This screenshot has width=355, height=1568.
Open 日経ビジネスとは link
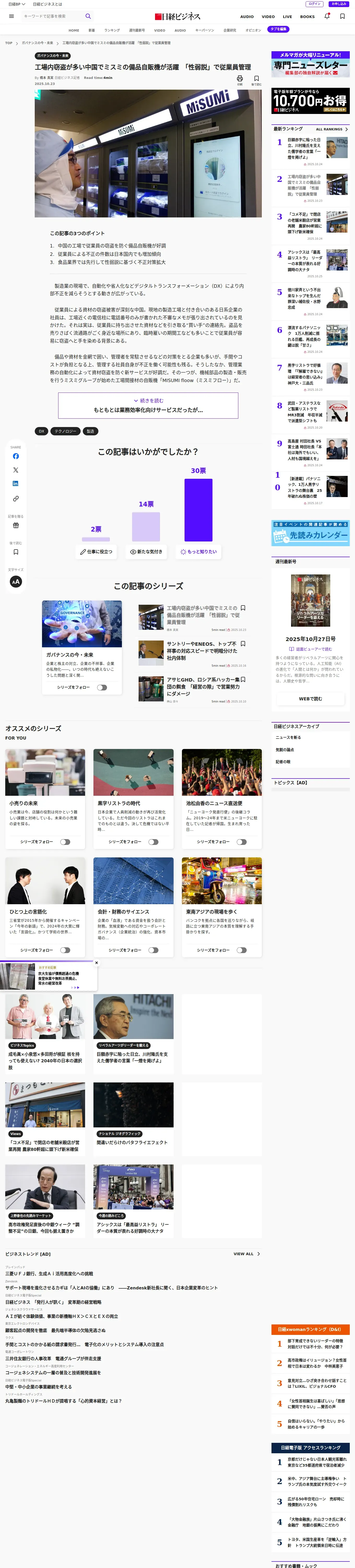(48, 4)
